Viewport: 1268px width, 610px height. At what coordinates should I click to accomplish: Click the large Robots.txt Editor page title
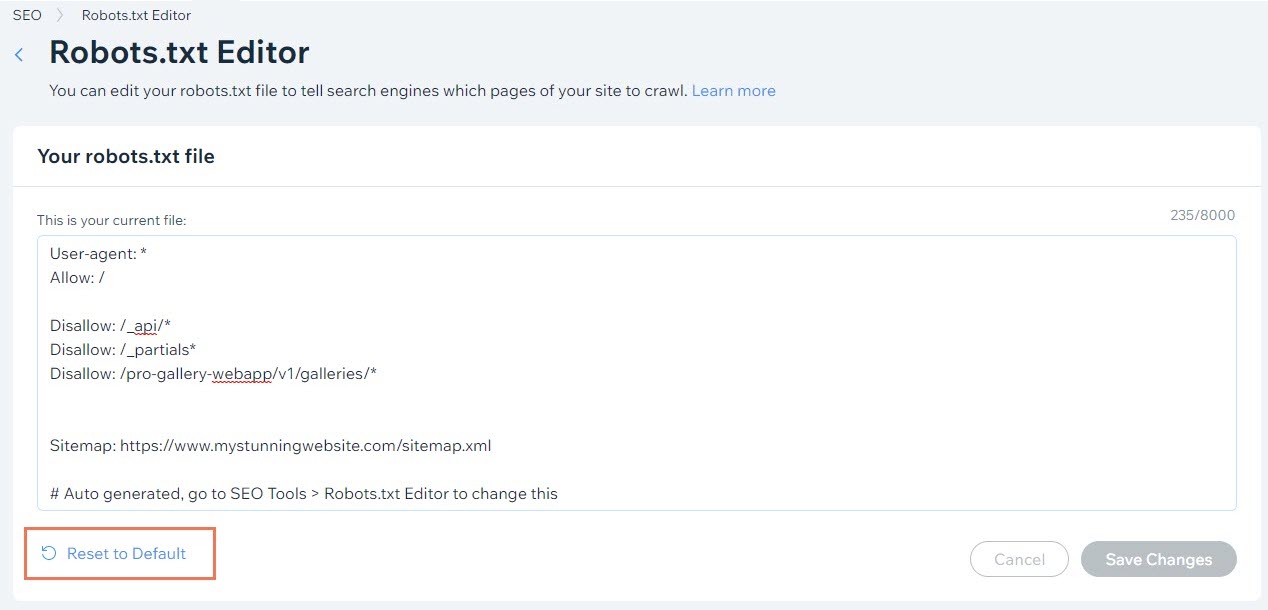tap(179, 52)
